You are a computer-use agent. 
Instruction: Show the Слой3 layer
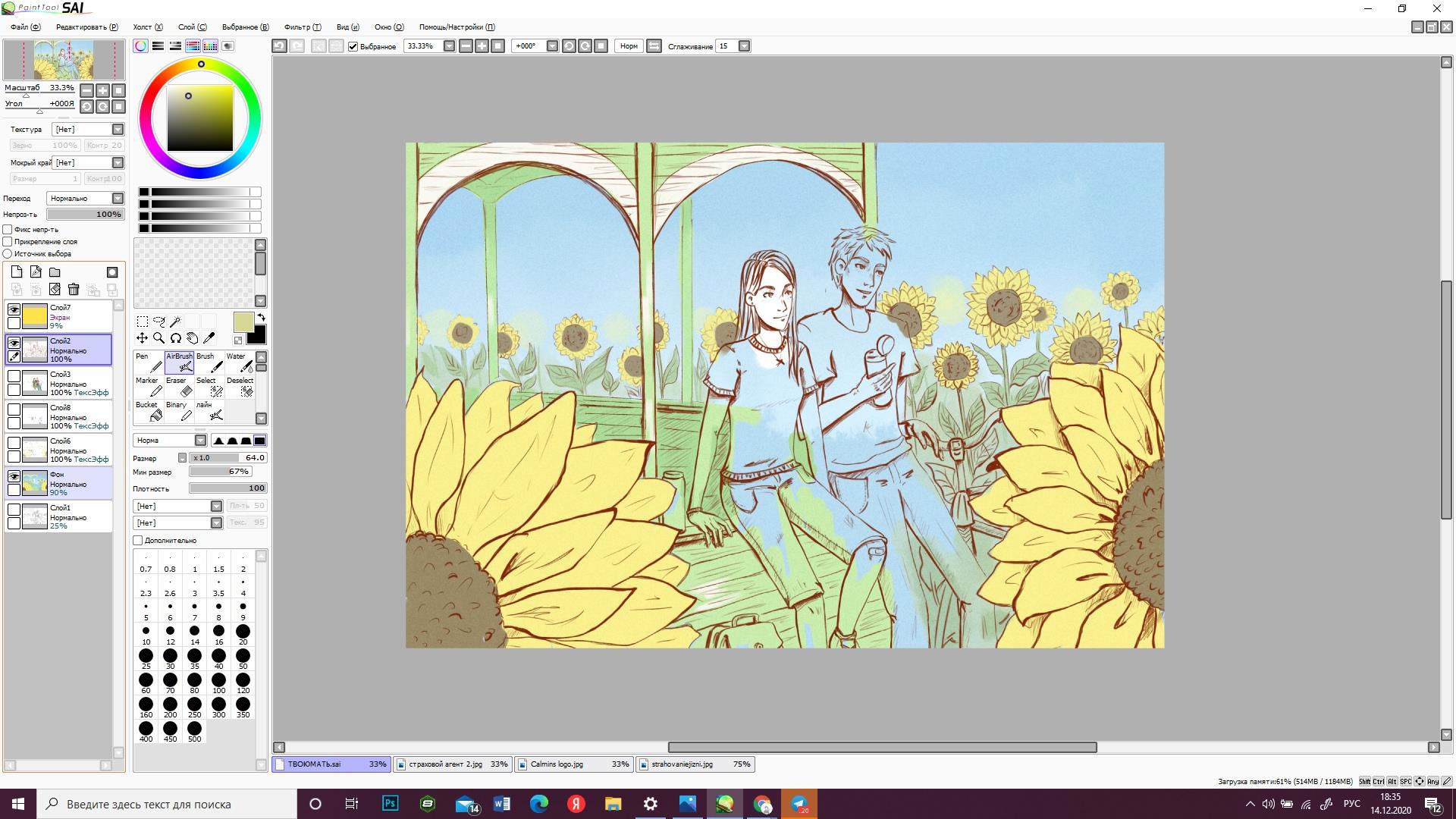[x=14, y=376]
